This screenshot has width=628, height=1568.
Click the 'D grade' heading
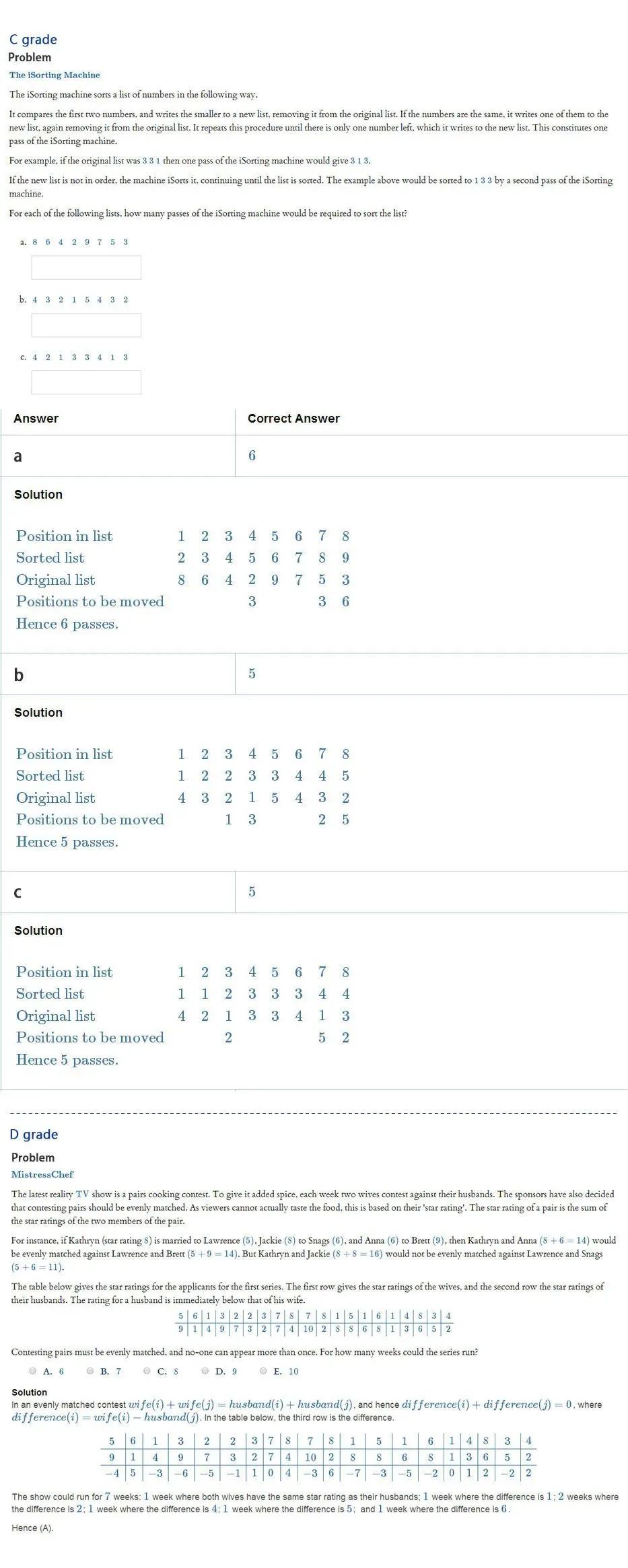click(34, 1135)
